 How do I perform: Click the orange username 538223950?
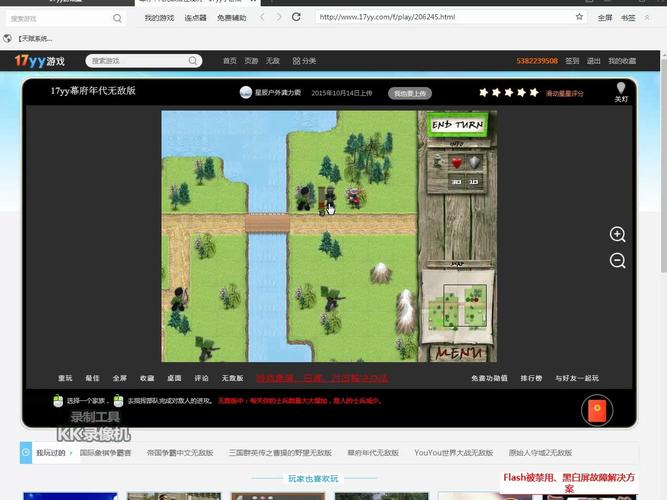click(x=537, y=61)
